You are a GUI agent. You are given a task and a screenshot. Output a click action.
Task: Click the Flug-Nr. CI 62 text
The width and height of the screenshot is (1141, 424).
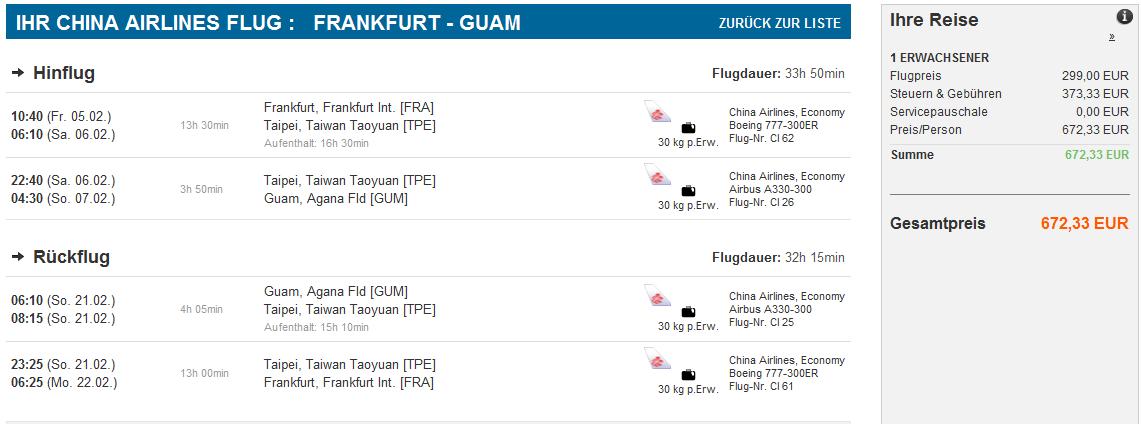click(x=761, y=138)
